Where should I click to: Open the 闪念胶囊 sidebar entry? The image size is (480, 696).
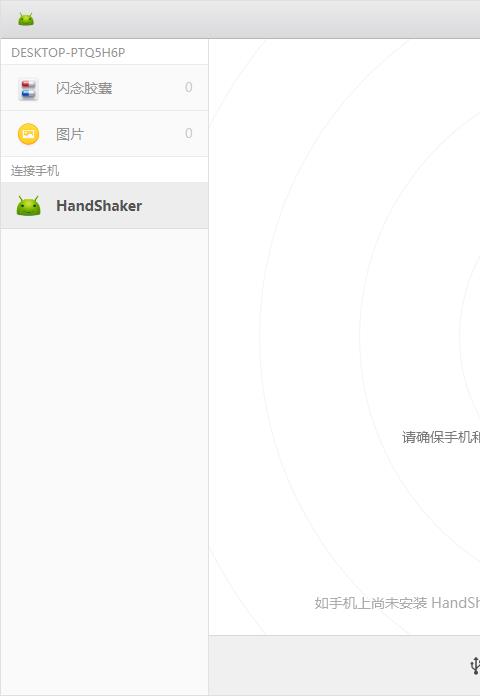click(x=104, y=88)
